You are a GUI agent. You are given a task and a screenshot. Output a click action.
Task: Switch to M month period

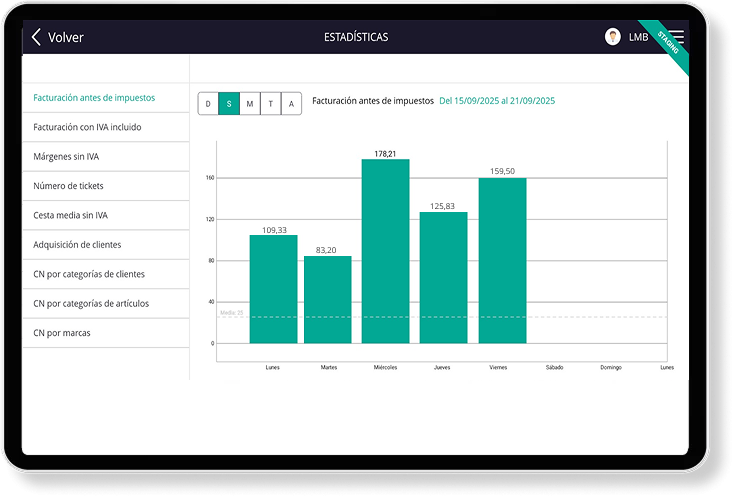click(x=250, y=103)
